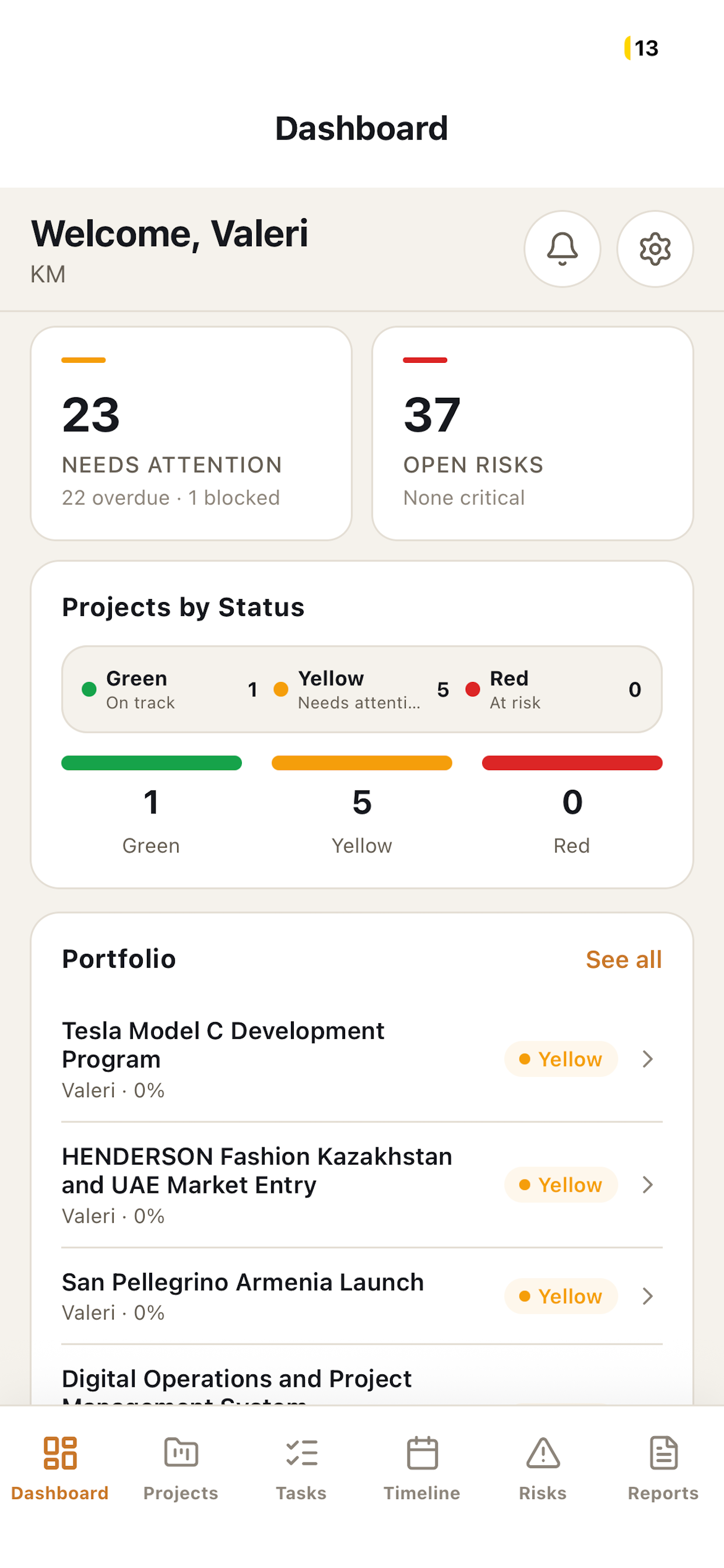The image size is (724, 1568).
Task: Open the Open Risks card
Action: (532, 433)
